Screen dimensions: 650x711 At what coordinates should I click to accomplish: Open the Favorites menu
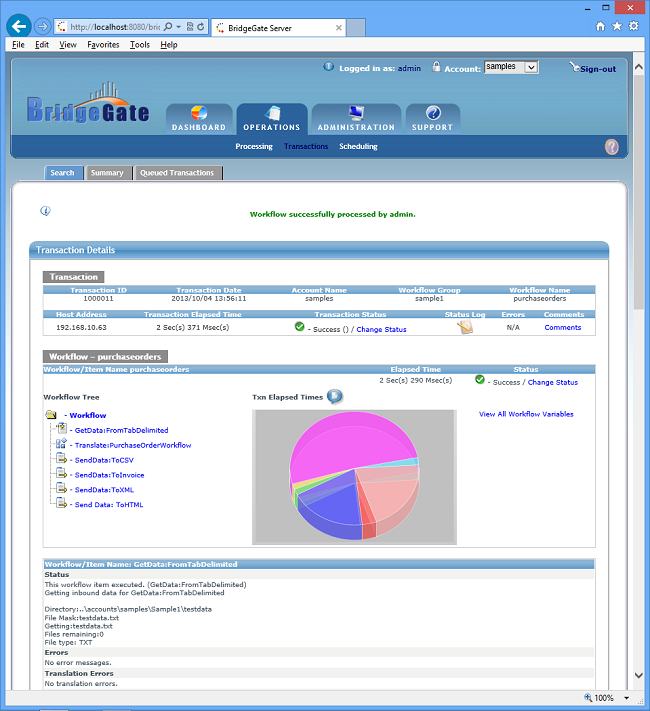point(103,45)
